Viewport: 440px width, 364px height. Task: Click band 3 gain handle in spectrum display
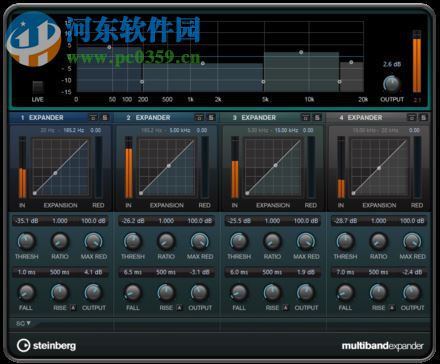[301, 52]
